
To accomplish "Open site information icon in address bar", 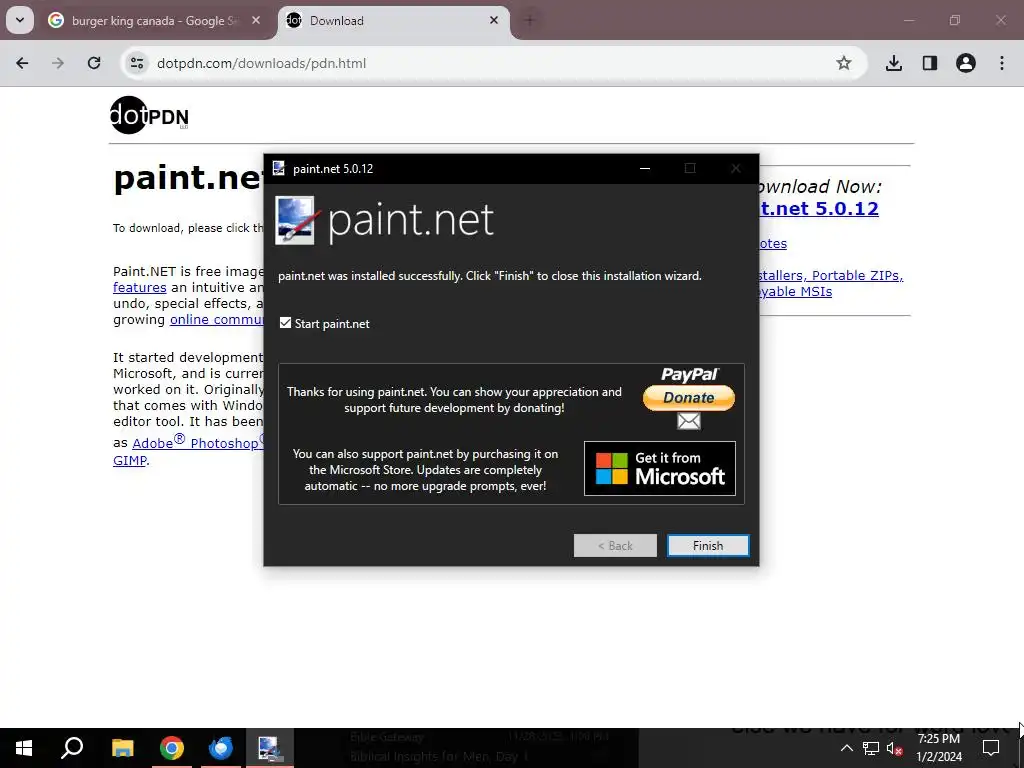I will (136, 63).
